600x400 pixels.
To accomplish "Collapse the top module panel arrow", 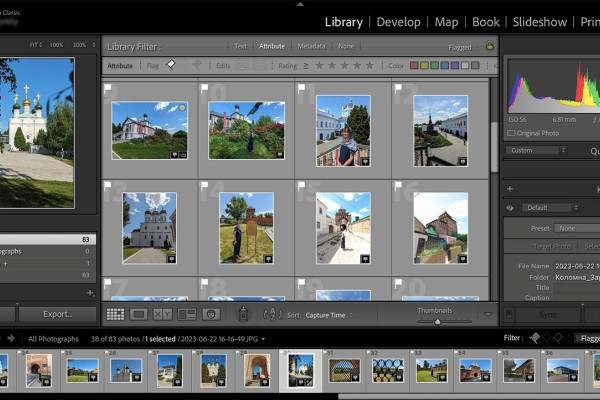I will (x=300, y=4).
